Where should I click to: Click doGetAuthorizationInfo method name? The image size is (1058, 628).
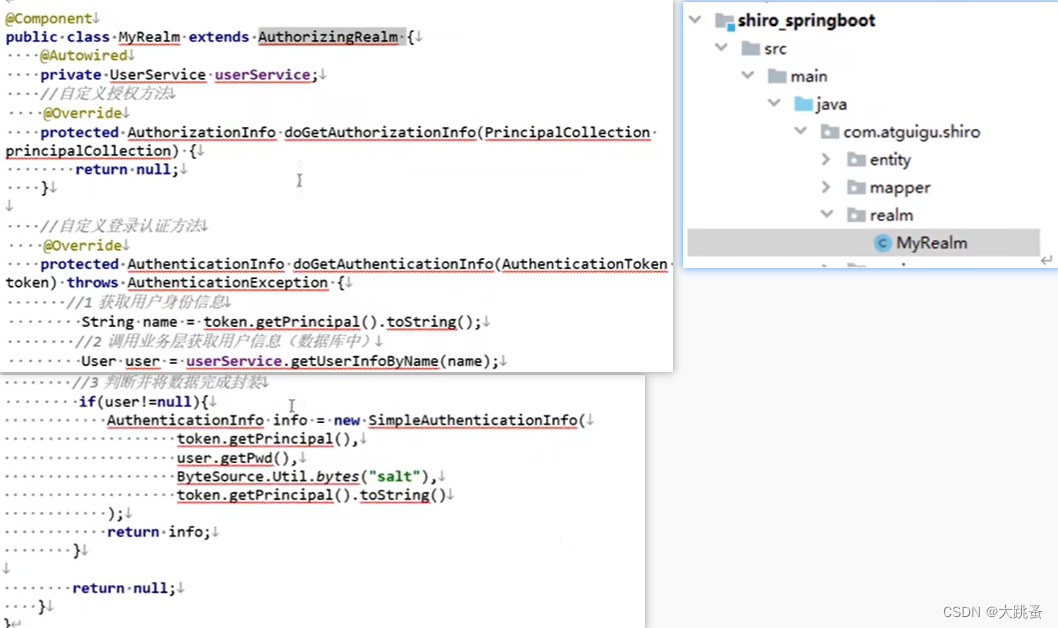(x=380, y=132)
